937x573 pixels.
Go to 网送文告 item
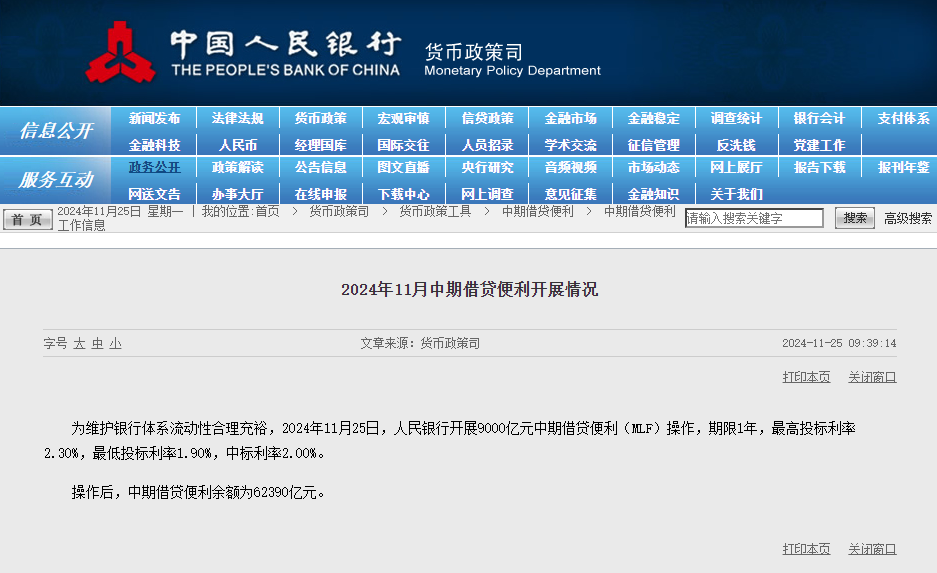click(x=154, y=194)
